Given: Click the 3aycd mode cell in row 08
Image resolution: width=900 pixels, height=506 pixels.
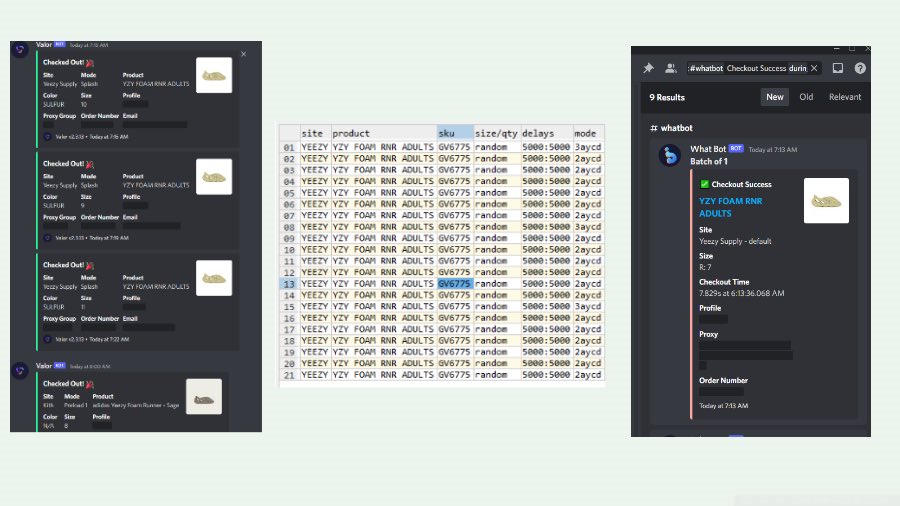Looking at the screenshot, I should click(x=588, y=227).
